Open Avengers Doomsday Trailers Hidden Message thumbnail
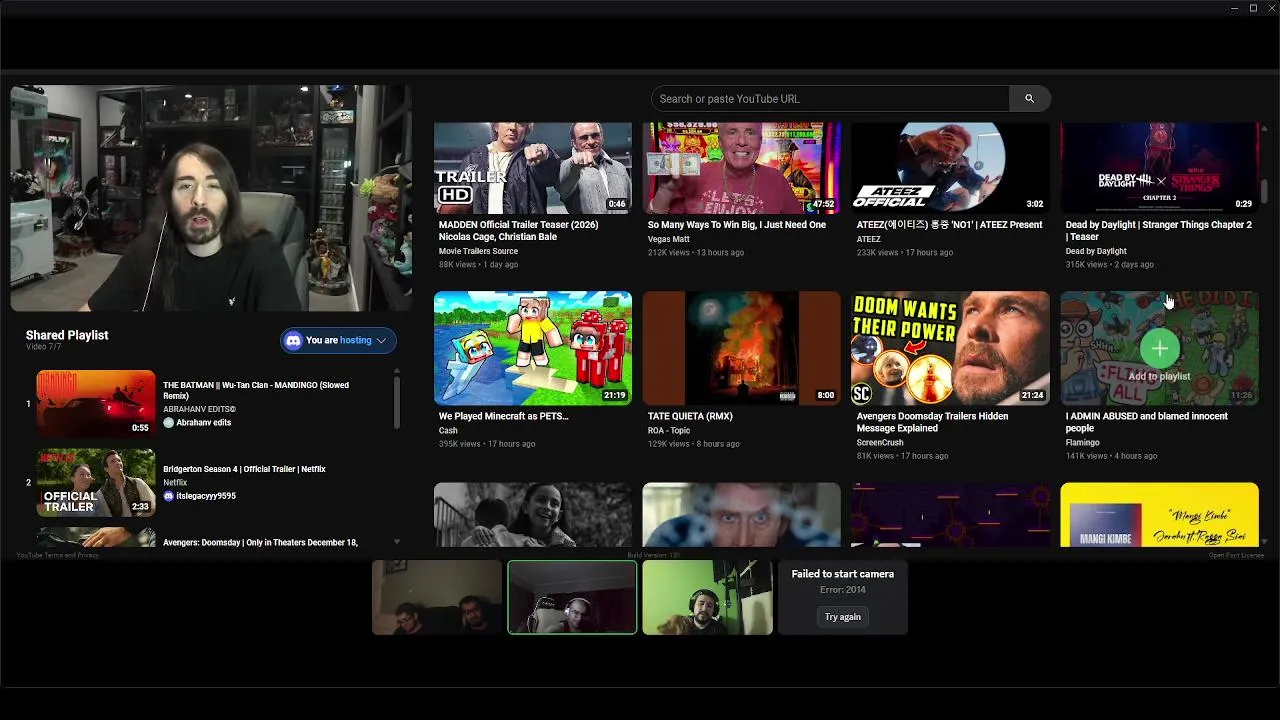Image resolution: width=1280 pixels, height=720 pixels. click(x=951, y=348)
